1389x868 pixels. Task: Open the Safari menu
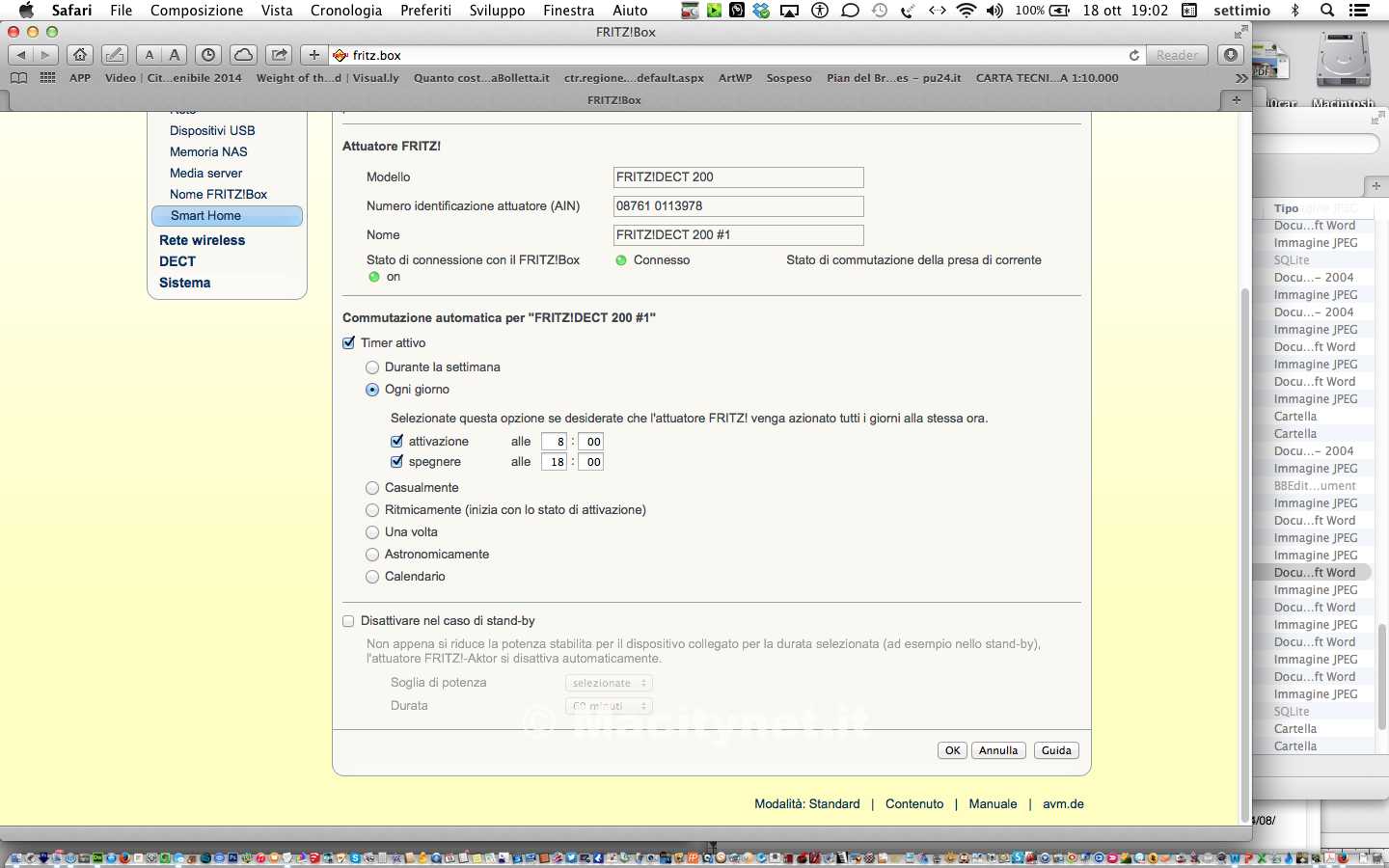[x=72, y=11]
